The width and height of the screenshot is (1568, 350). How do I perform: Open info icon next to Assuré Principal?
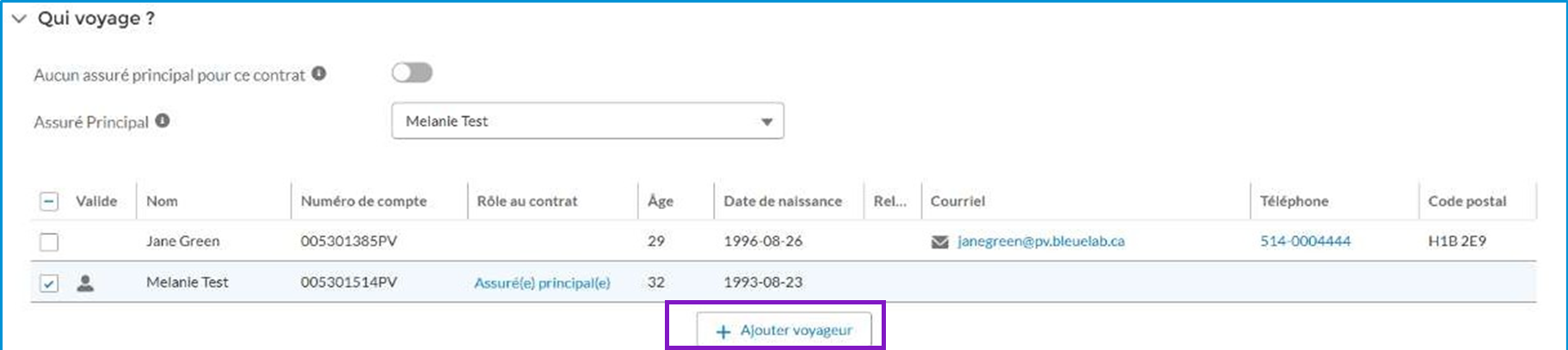coord(163,121)
